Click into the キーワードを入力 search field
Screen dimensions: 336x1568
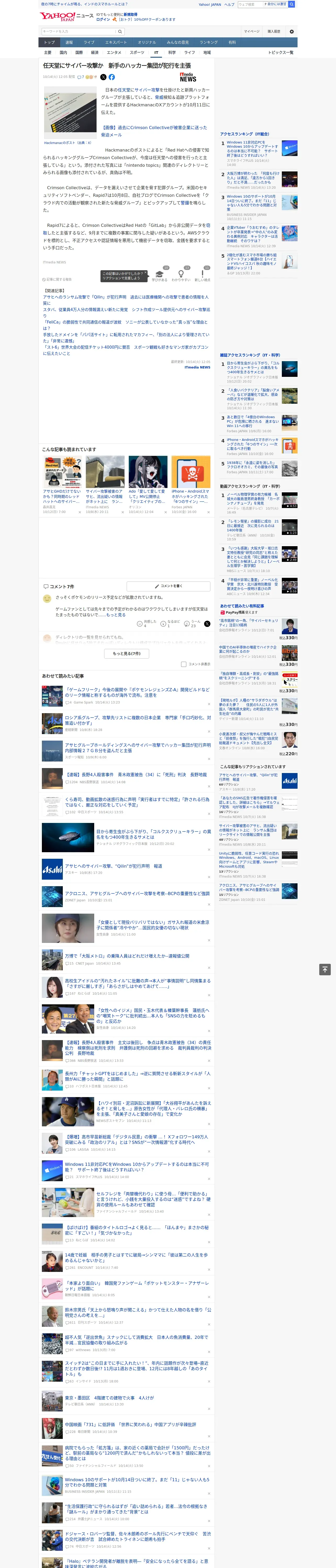(x=79, y=32)
